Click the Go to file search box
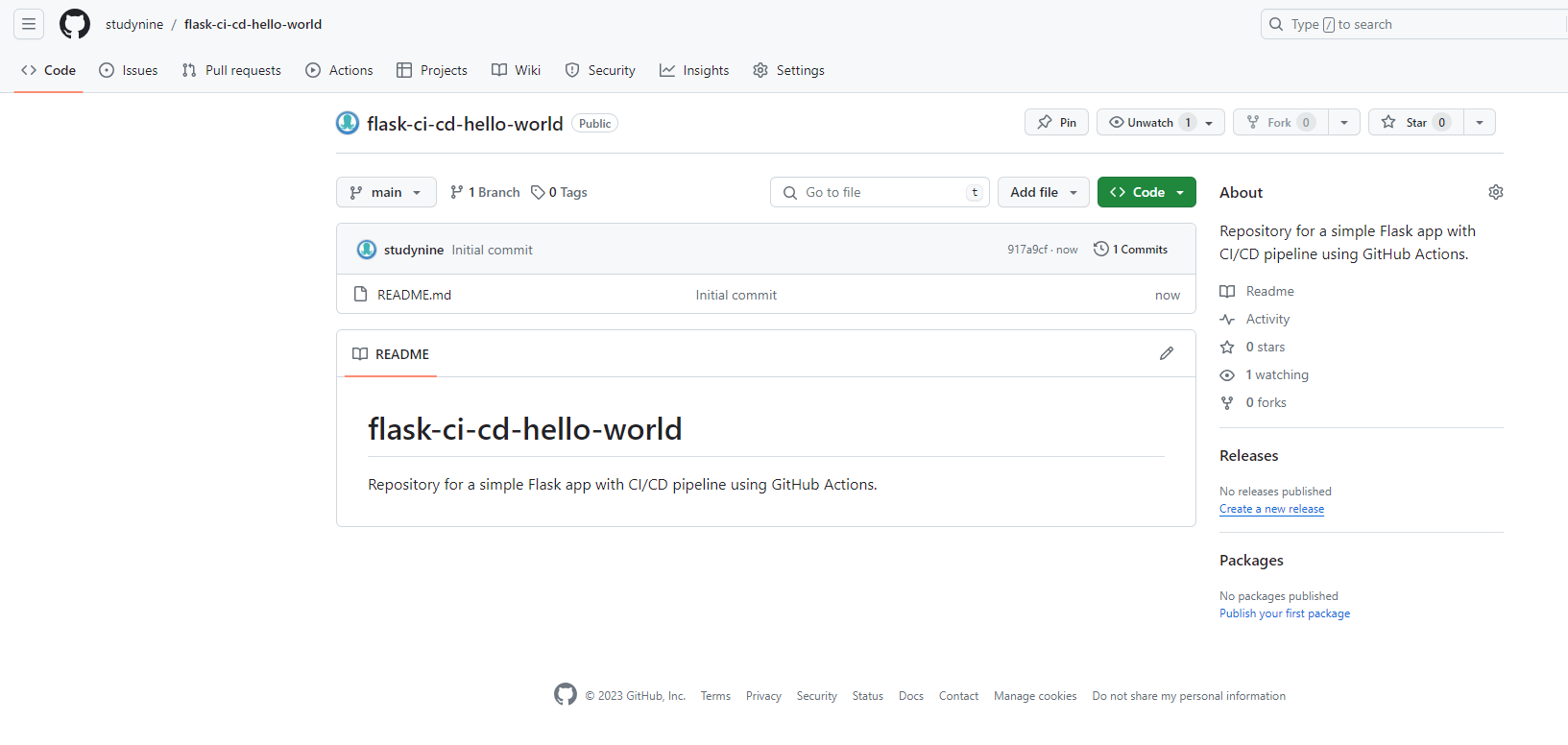 pyautogui.click(x=880, y=192)
